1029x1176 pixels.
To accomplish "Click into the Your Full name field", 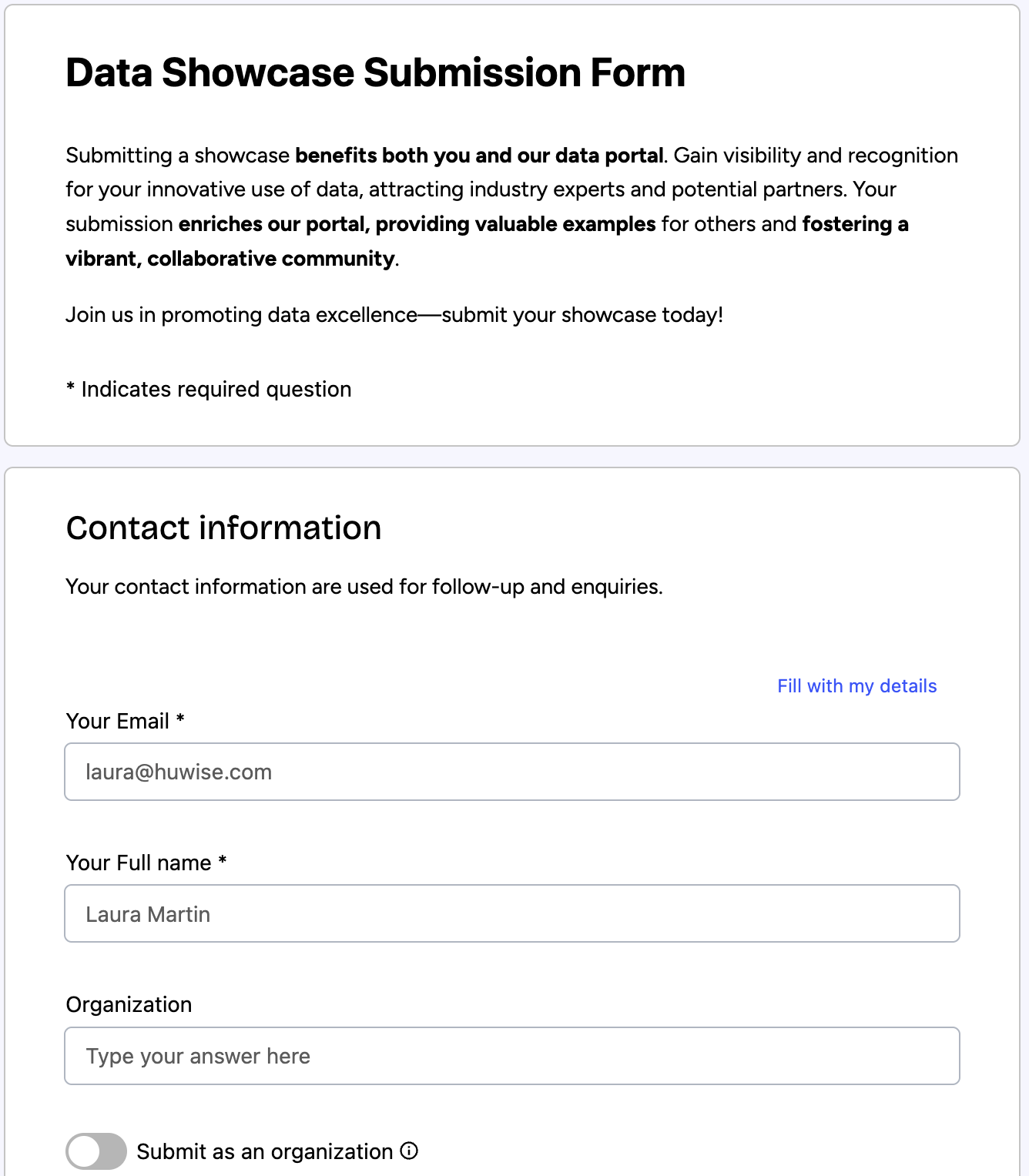I will [x=511, y=913].
